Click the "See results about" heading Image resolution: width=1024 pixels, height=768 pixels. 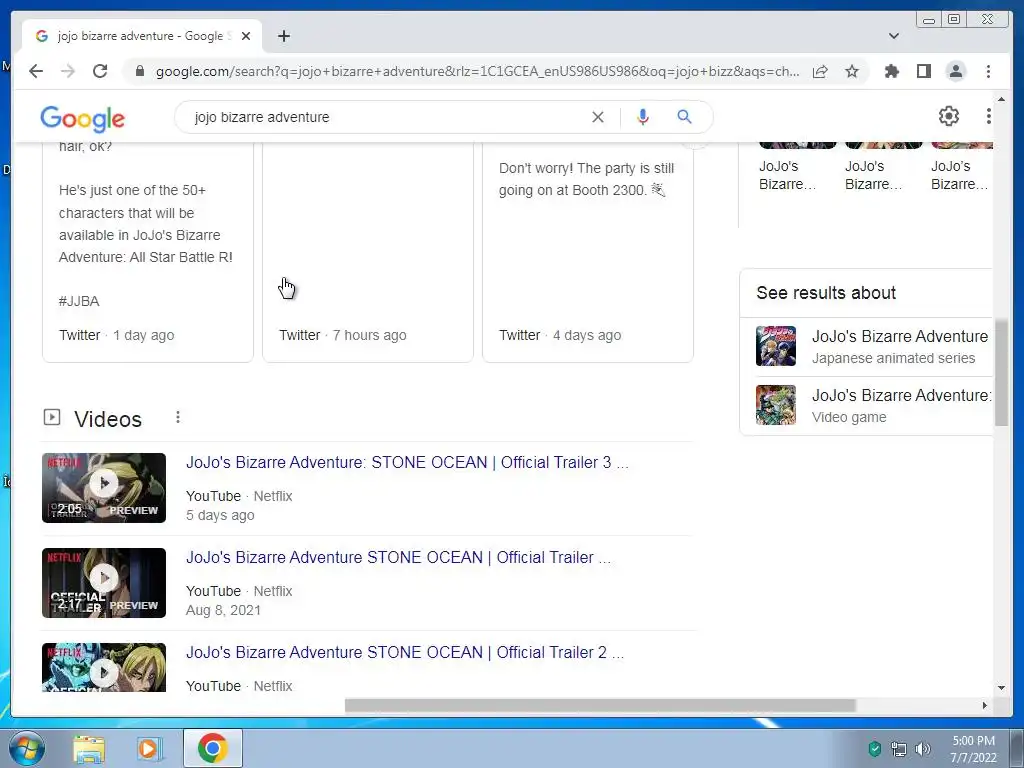pyautogui.click(x=826, y=293)
